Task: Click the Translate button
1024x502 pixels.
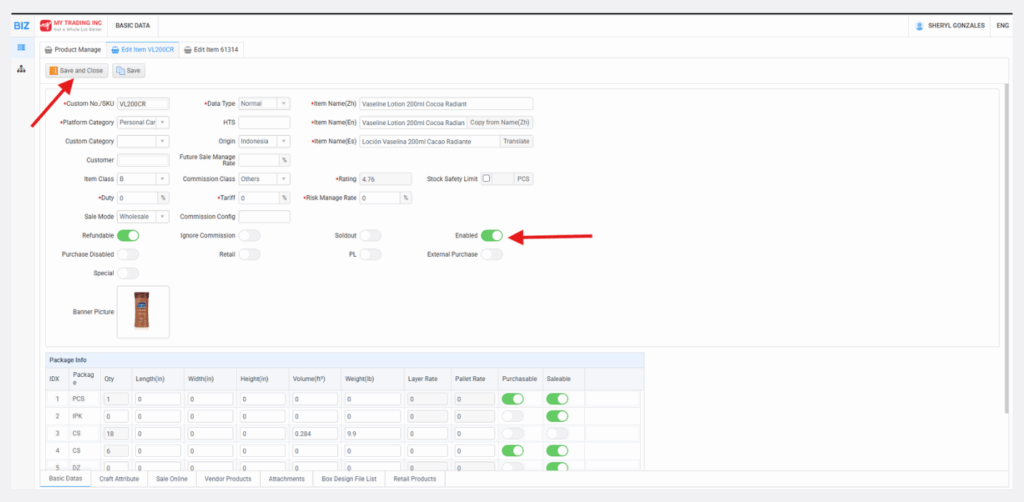Action: pos(515,141)
